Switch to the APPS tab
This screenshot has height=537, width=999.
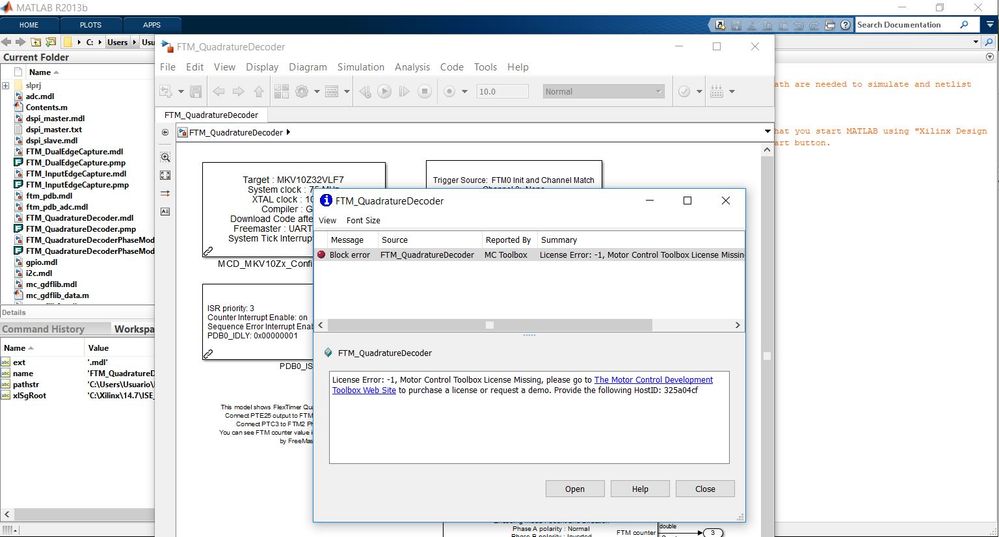click(152, 25)
